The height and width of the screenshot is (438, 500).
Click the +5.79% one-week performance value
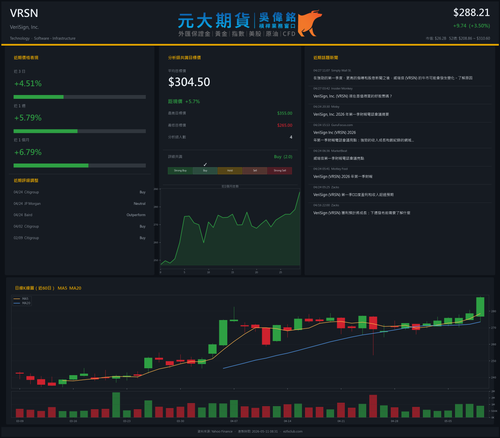point(28,118)
